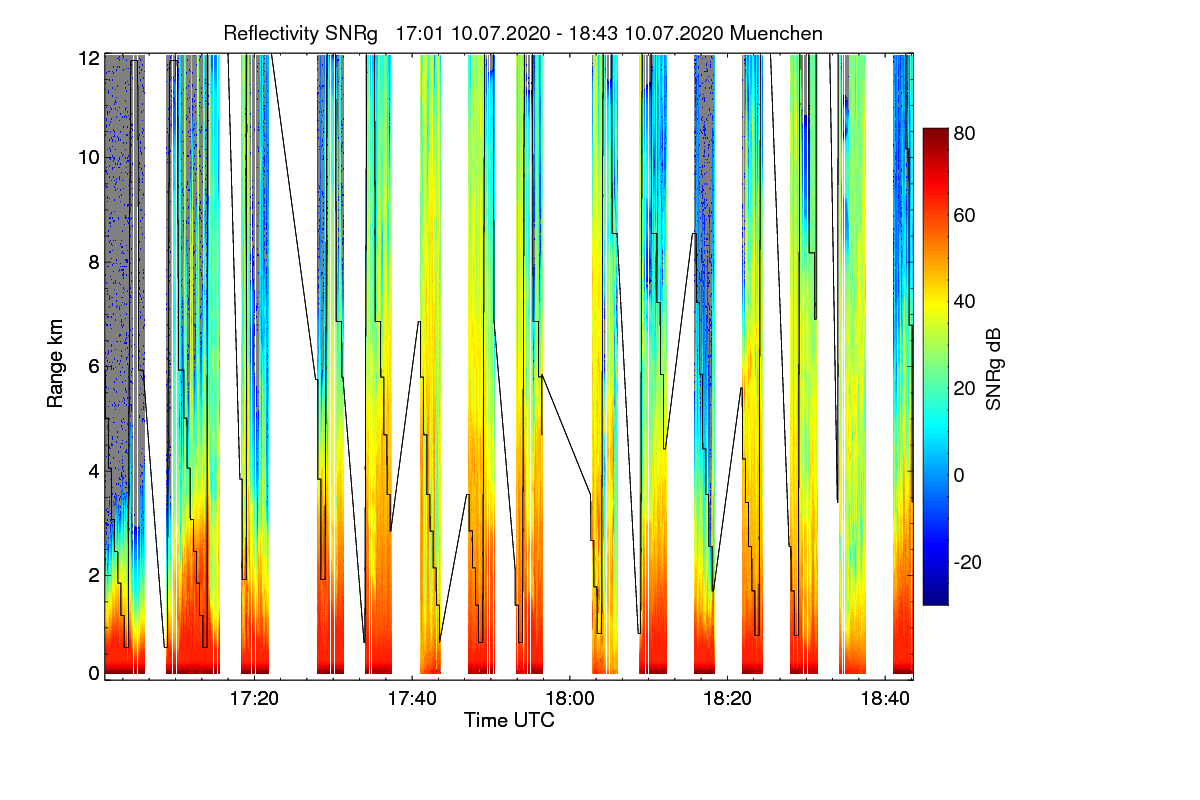Image resolution: width=1200 pixels, height=800 pixels.
Task: Click the colorbar value label -20
Action: coord(970,562)
